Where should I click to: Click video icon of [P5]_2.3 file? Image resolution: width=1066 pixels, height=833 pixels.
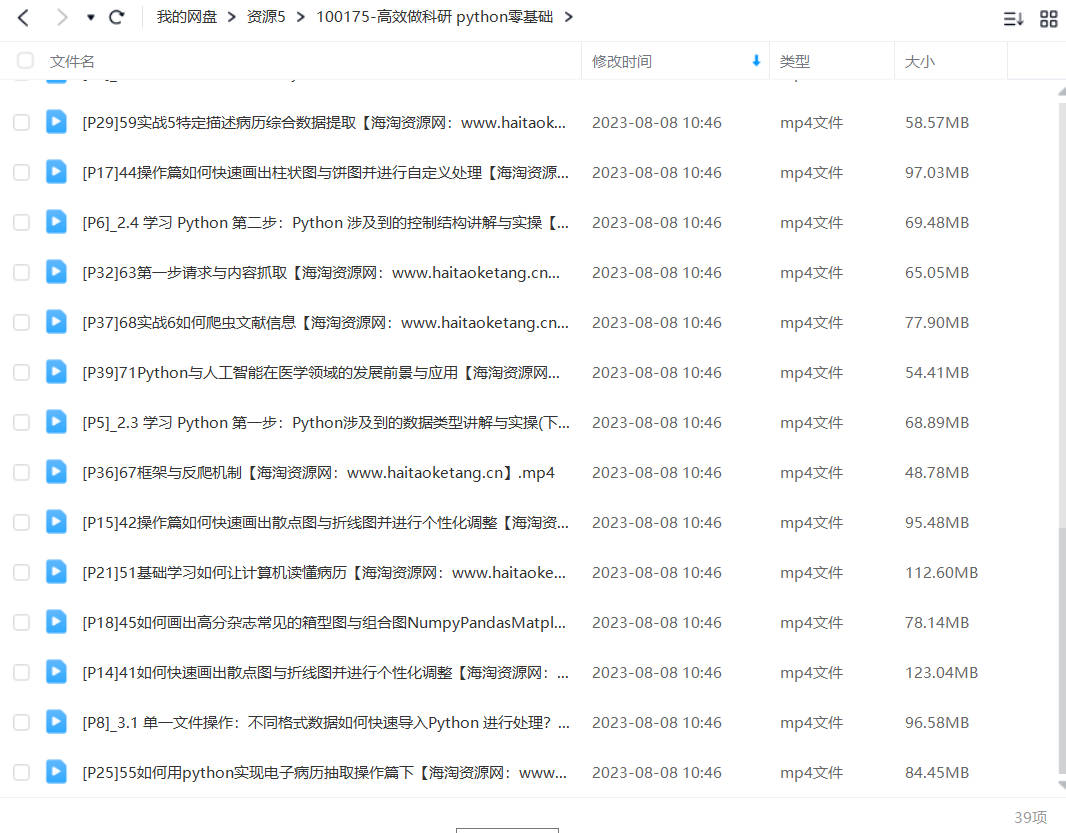[56, 422]
